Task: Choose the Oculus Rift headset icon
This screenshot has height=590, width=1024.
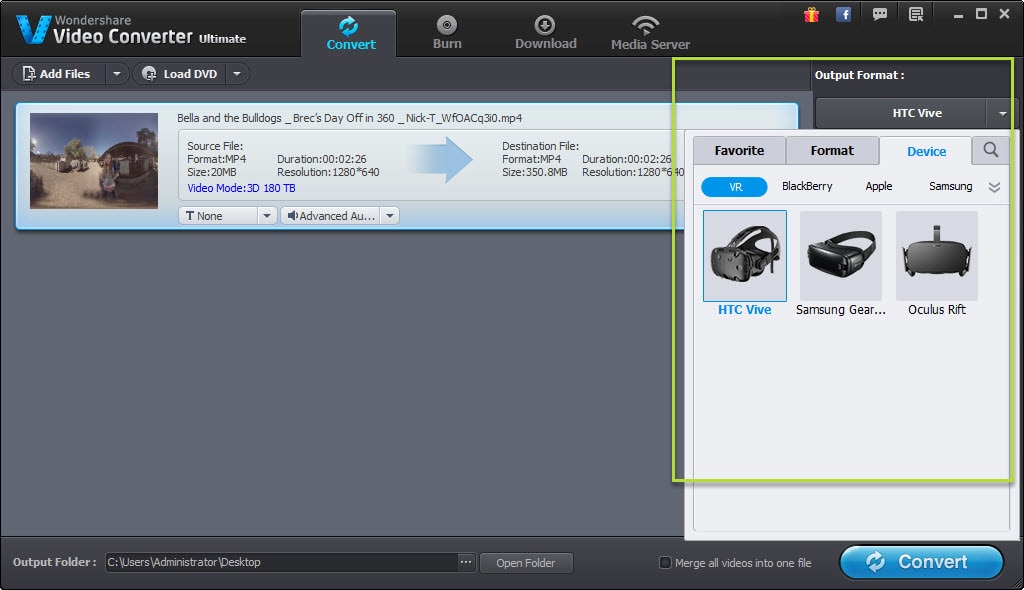Action: [x=936, y=255]
